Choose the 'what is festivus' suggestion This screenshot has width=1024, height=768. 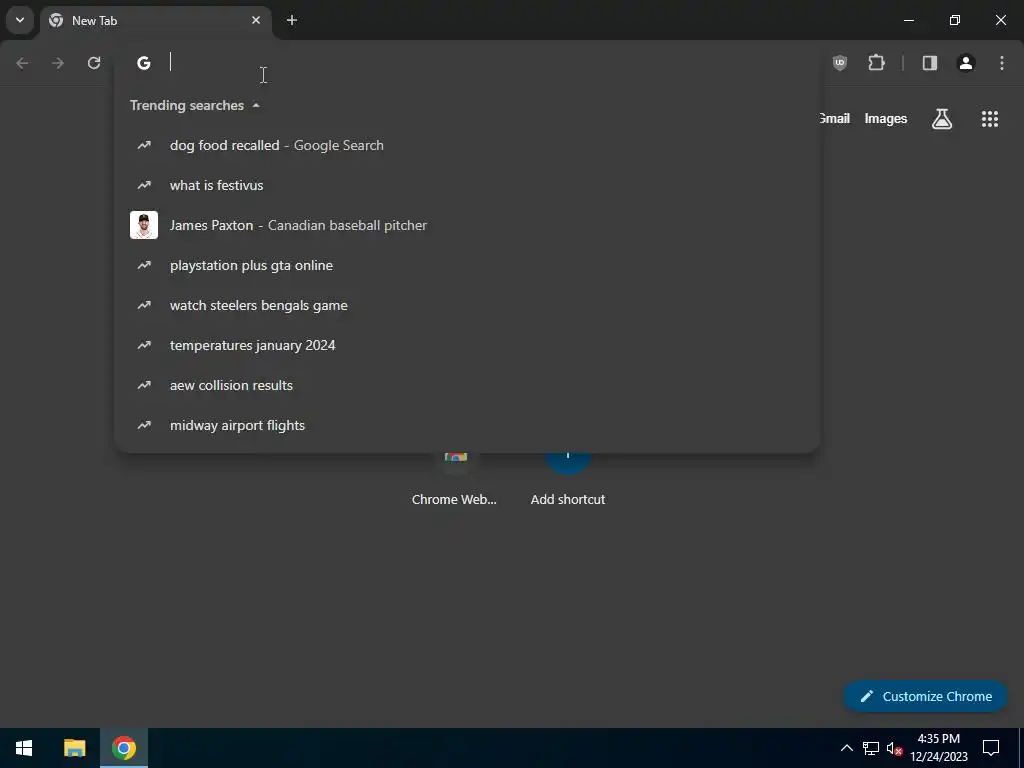[467, 185]
